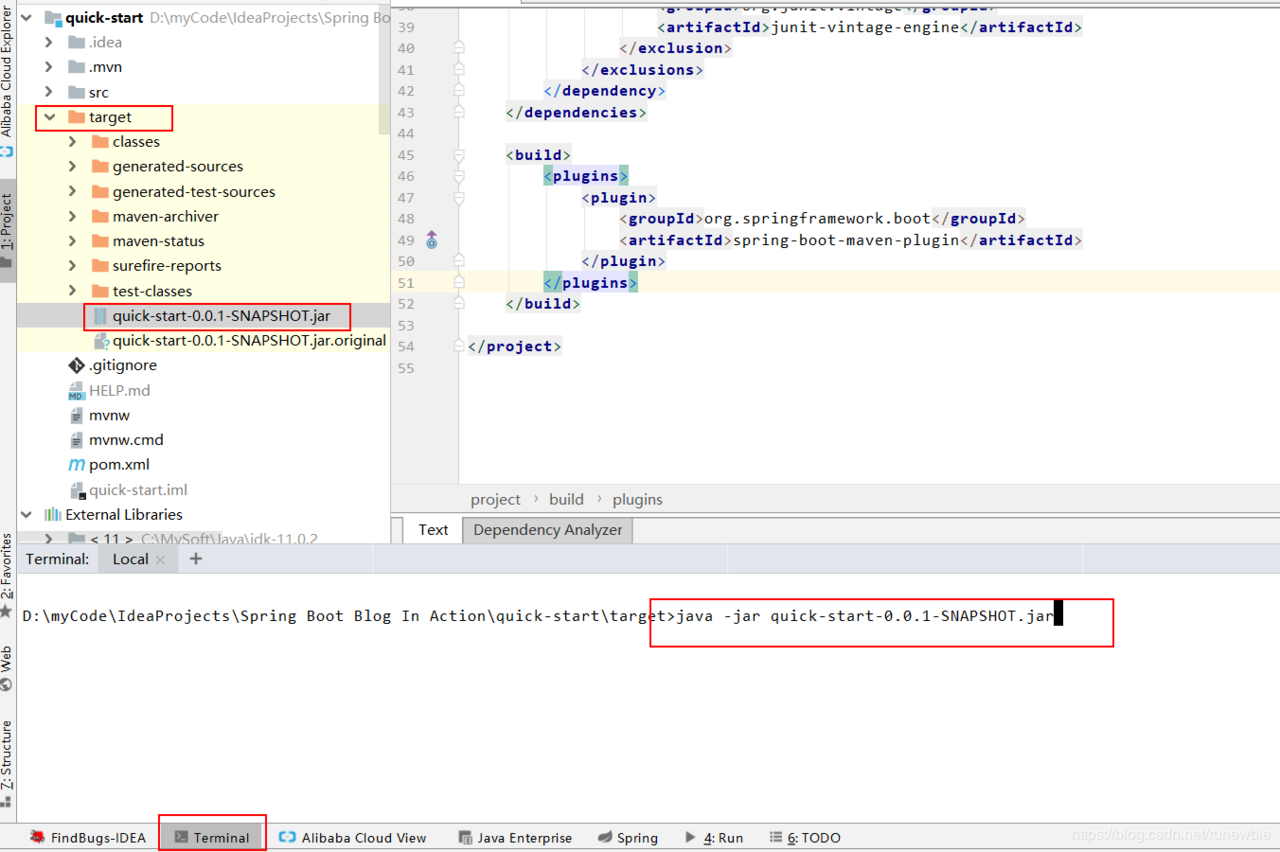Click the Spring leaf icon in bottom bar
The width and height of the screenshot is (1280, 852).
[605, 837]
